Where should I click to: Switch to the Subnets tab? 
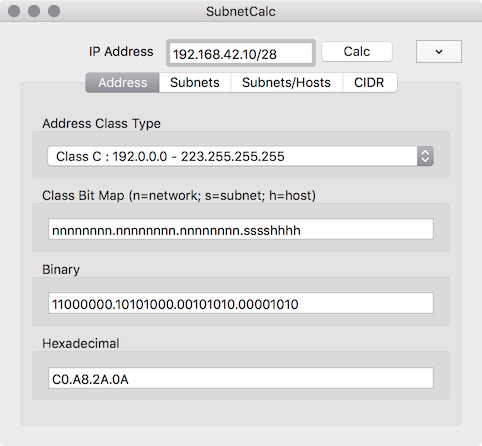point(195,82)
